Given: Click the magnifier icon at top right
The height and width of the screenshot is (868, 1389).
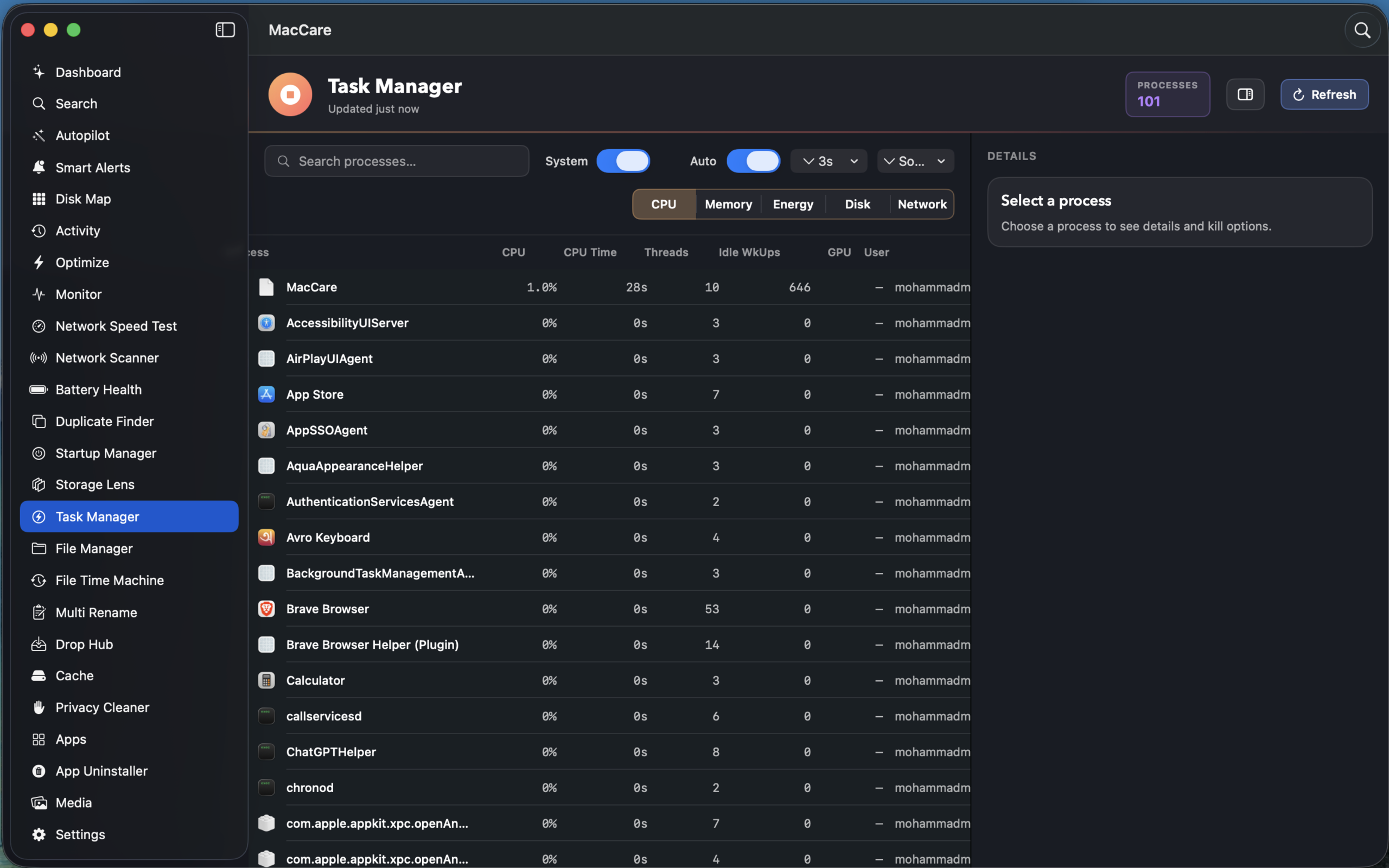Looking at the screenshot, I should pyautogui.click(x=1362, y=30).
